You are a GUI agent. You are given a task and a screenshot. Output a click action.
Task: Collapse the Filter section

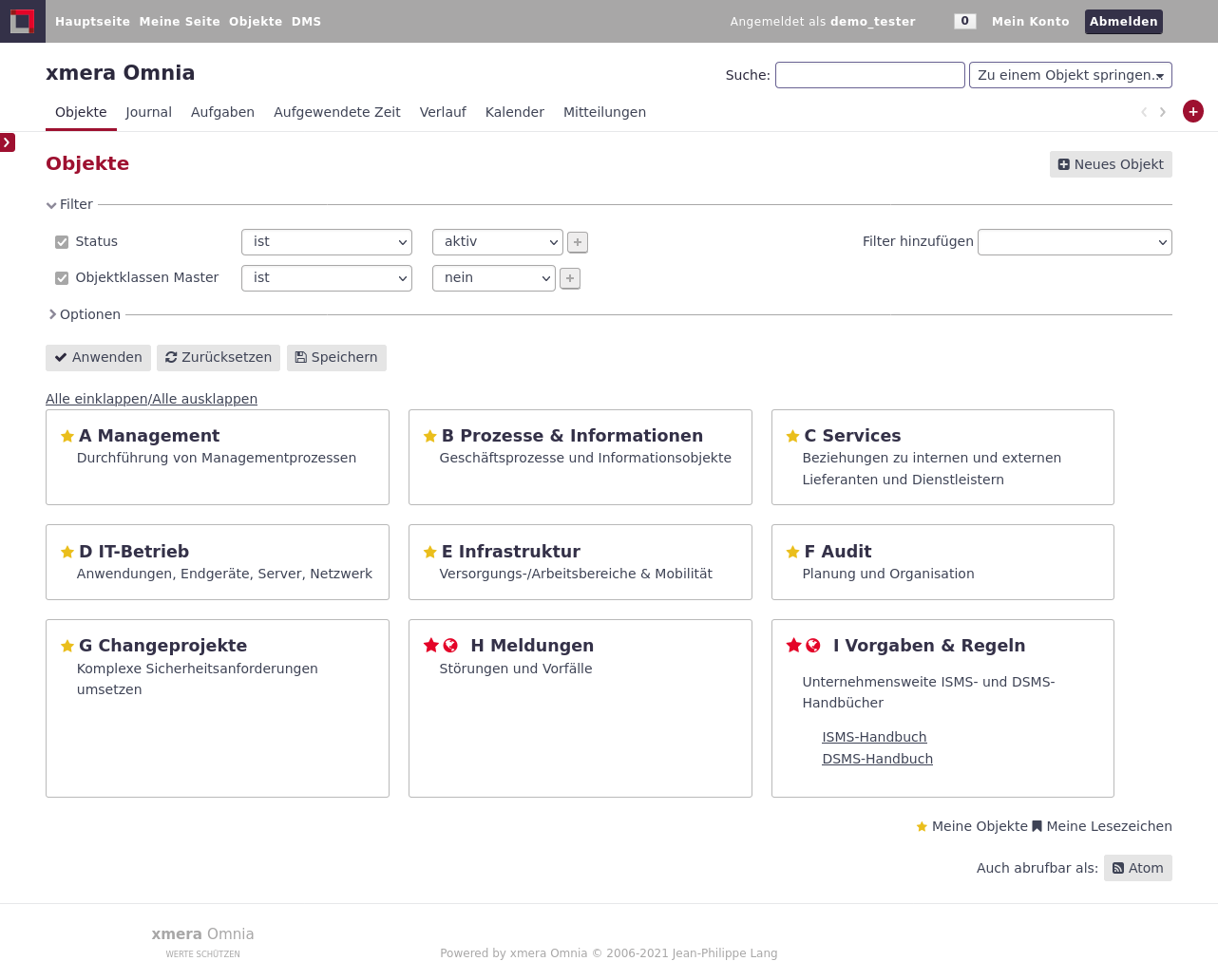(x=69, y=204)
